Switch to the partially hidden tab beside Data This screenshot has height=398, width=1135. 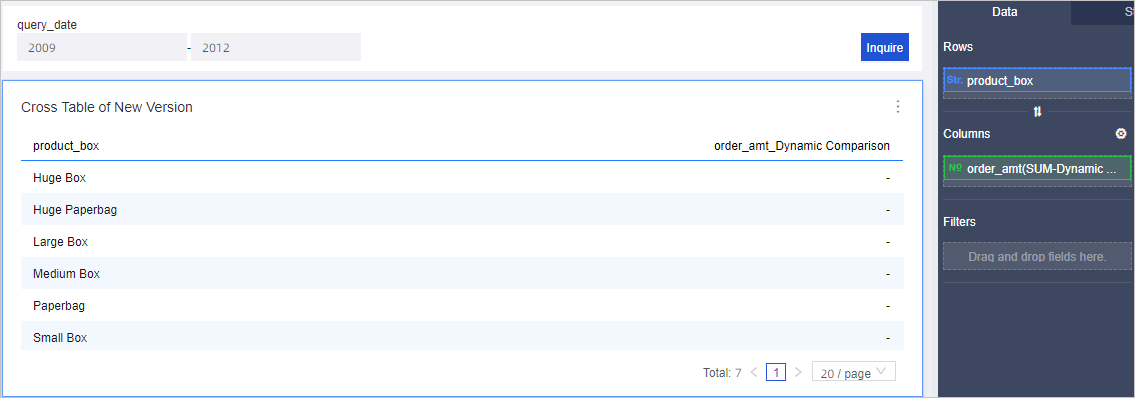click(1102, 12)
